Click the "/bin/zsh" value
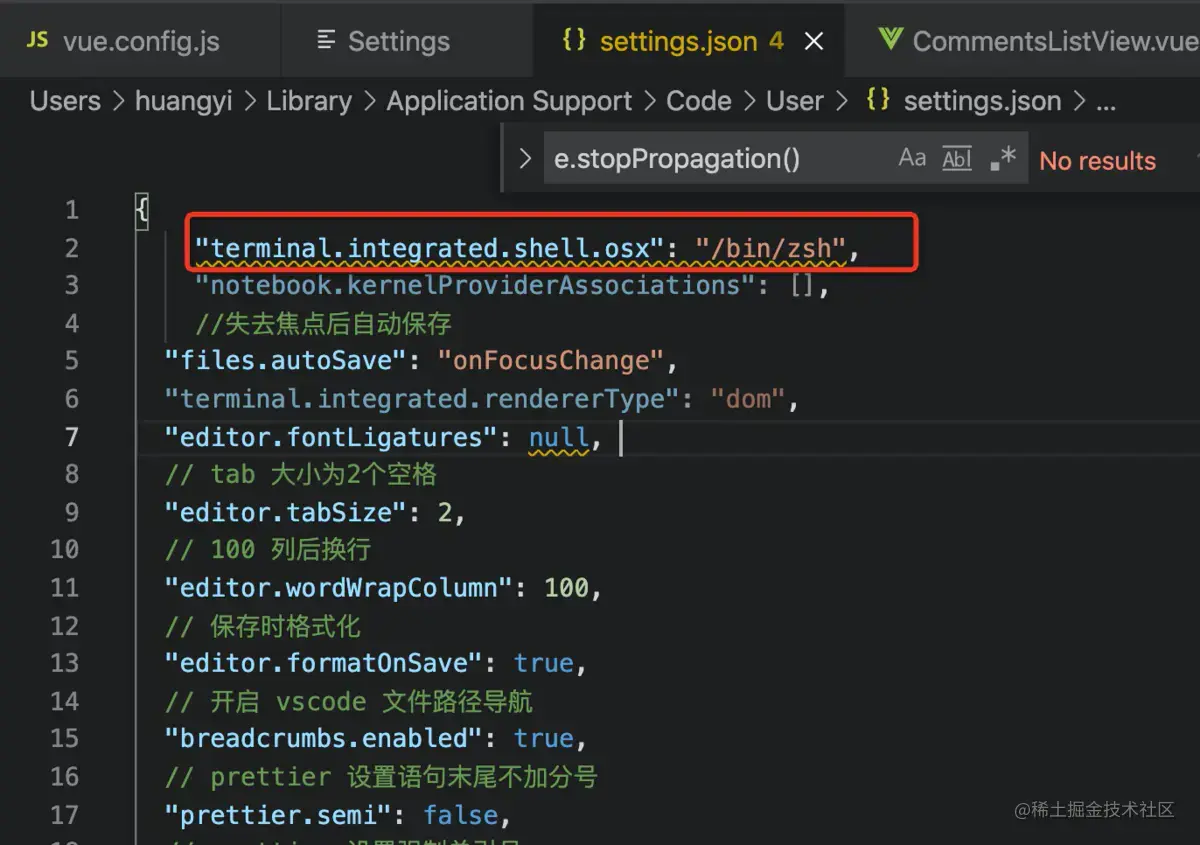This screenshot has height=845, width=1200. (770, 248)
